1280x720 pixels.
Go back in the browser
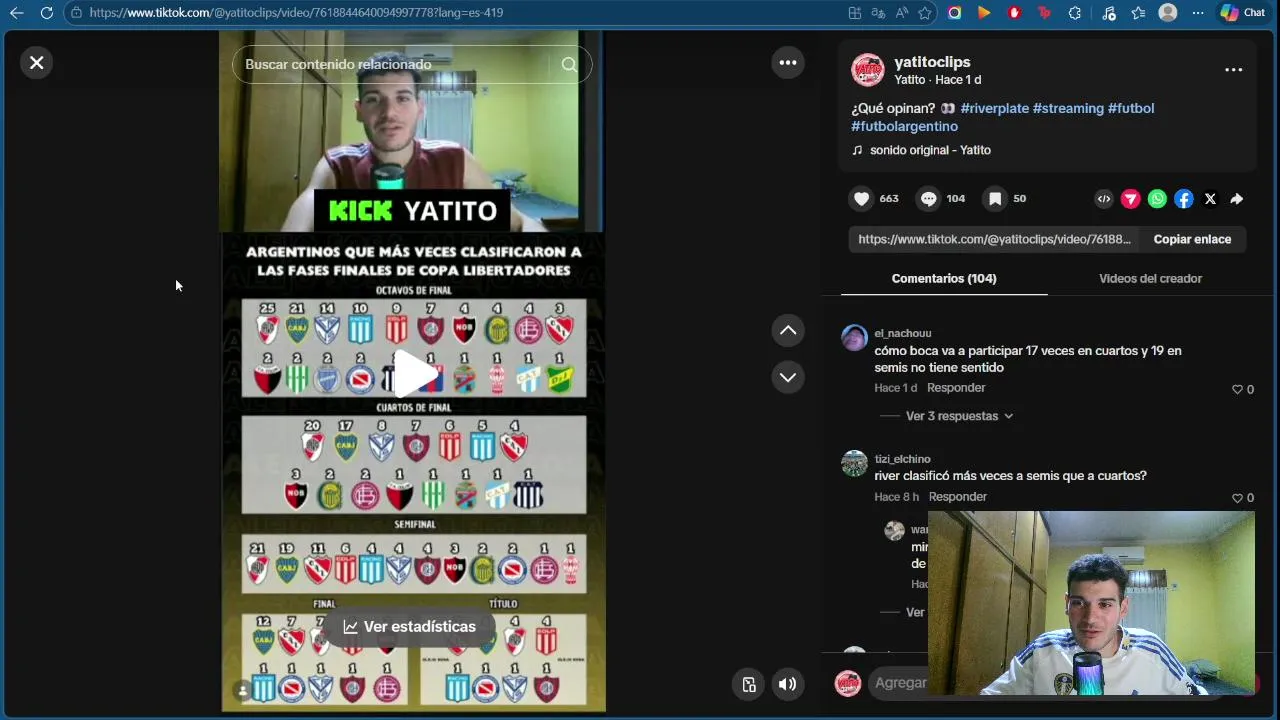pos(16,13)
